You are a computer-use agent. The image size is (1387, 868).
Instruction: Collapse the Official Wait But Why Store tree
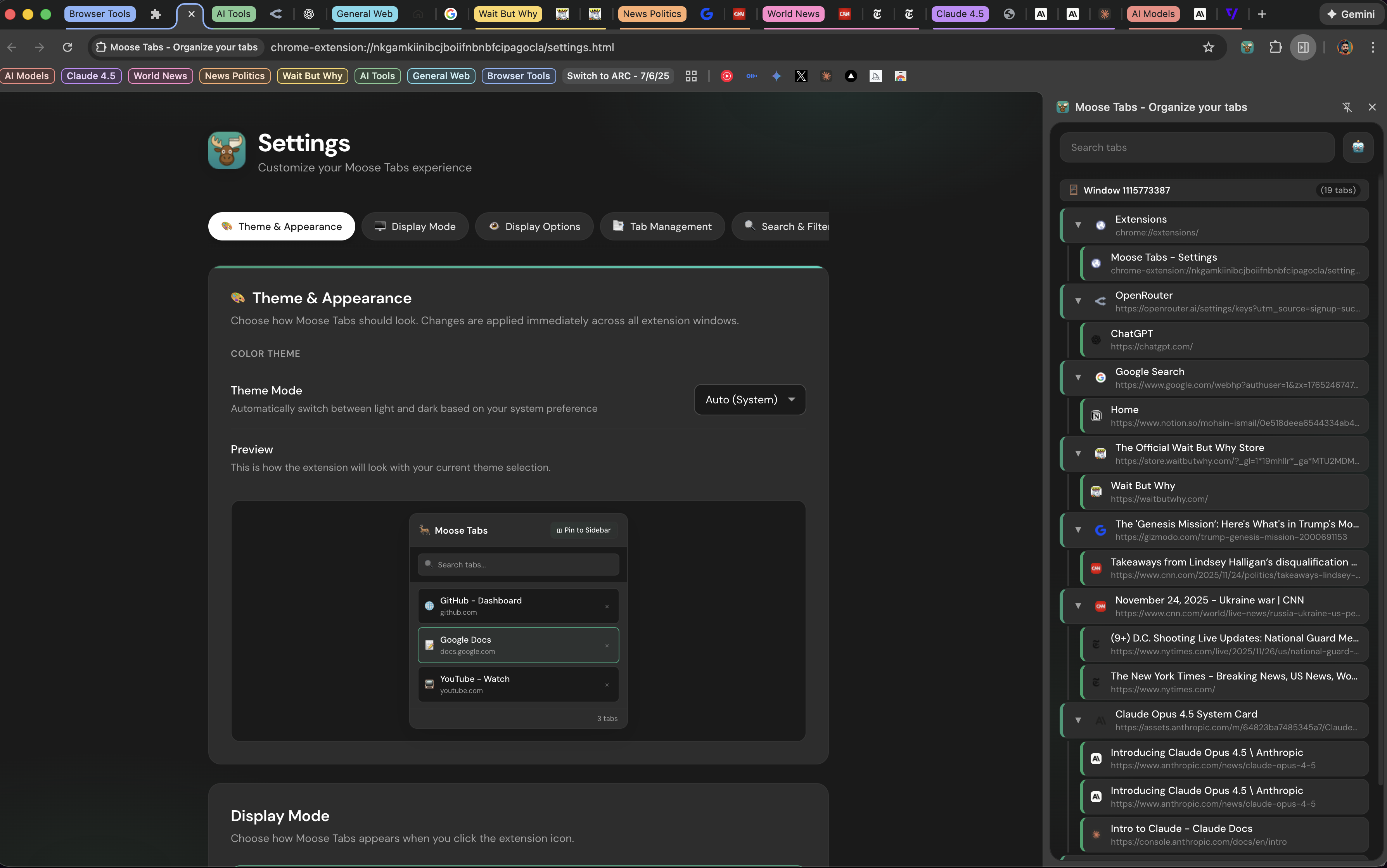pyautogui.click(x=1078, y=453)
